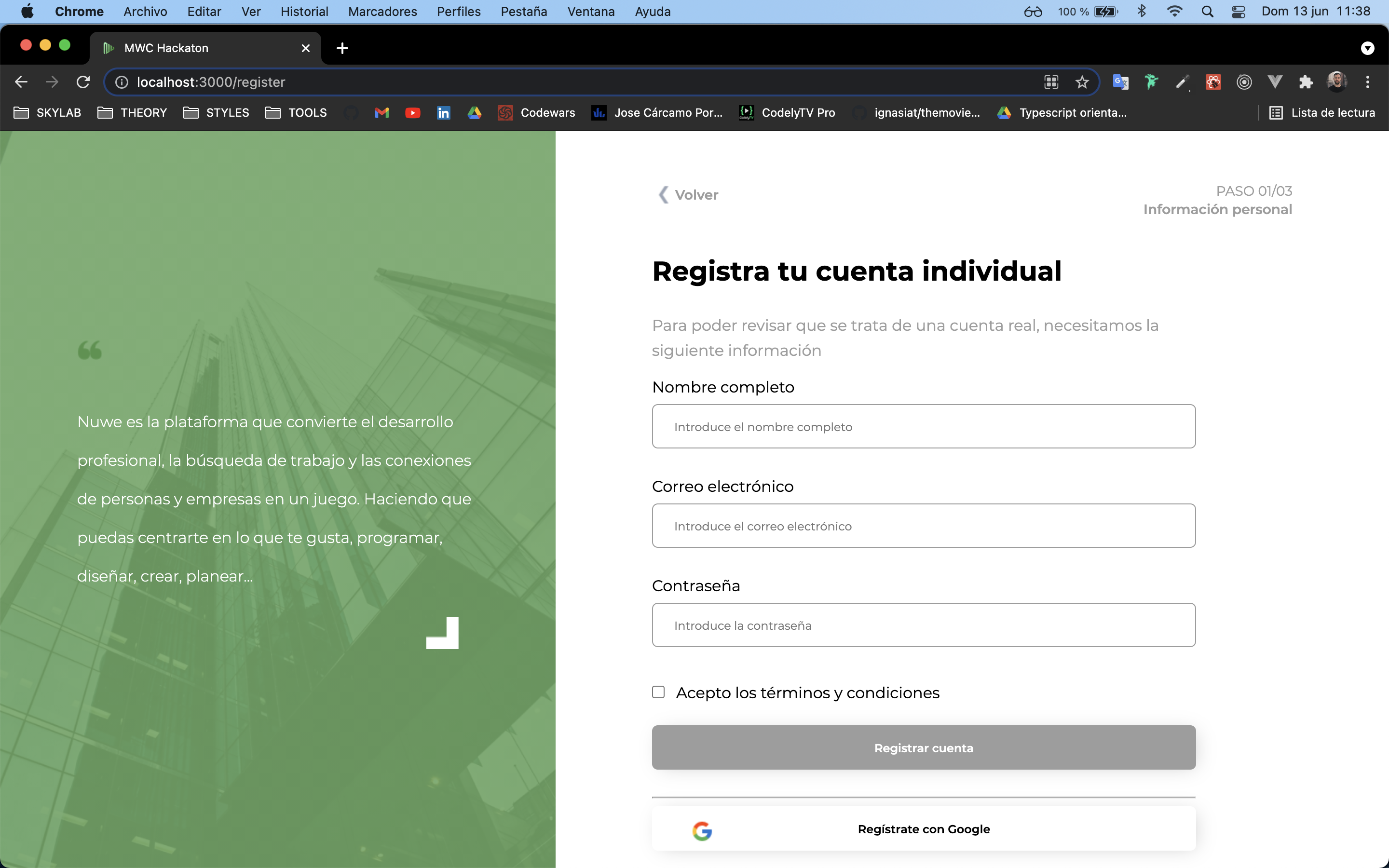Click the Registrar cuenta button
The width and height of the screenshot is (1389, 868).
click(x=924, y=747)
